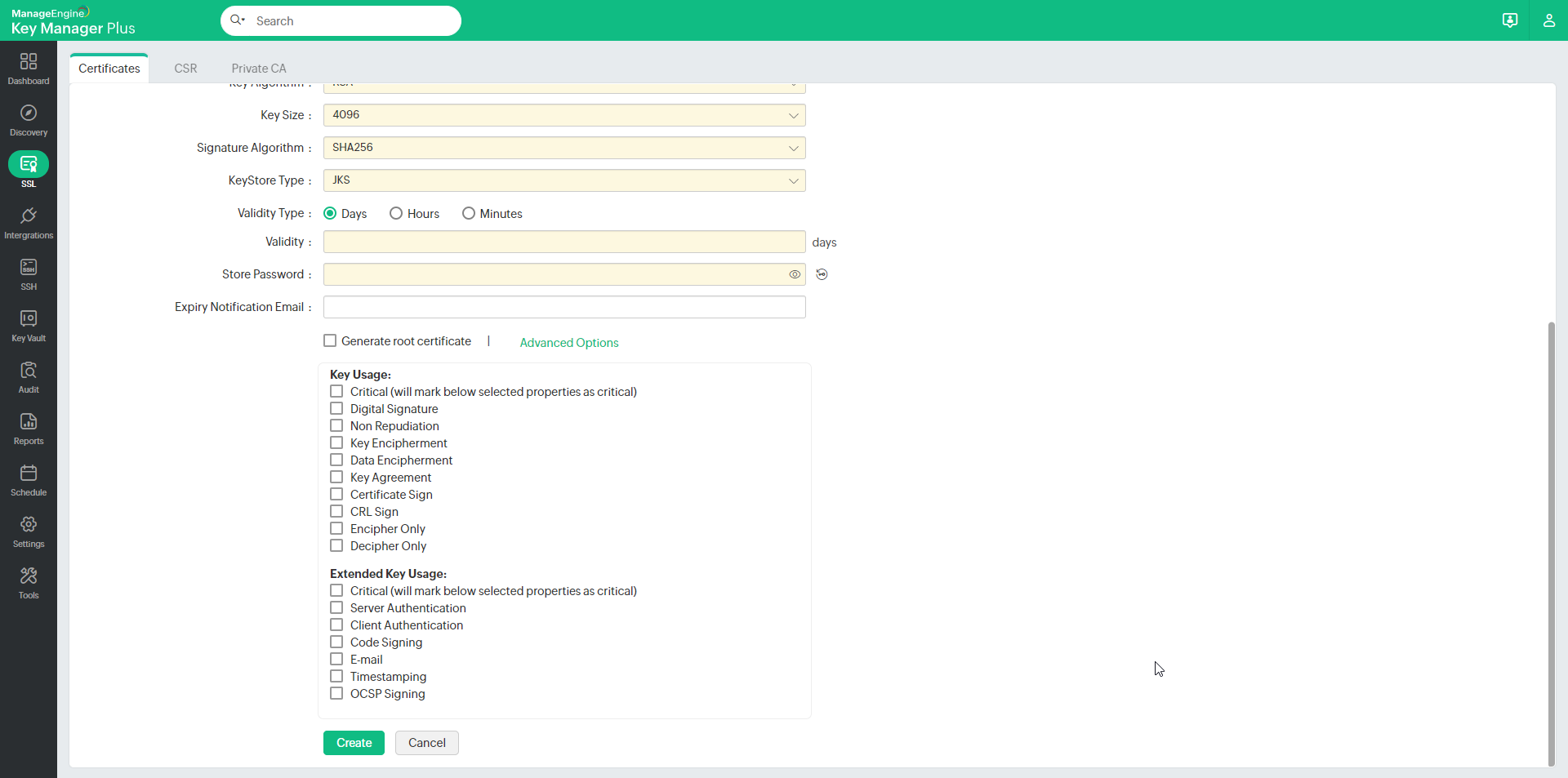The image size is (1568, 778).
Task: Click the generate password icon
Action: click(x=822, y=274)
